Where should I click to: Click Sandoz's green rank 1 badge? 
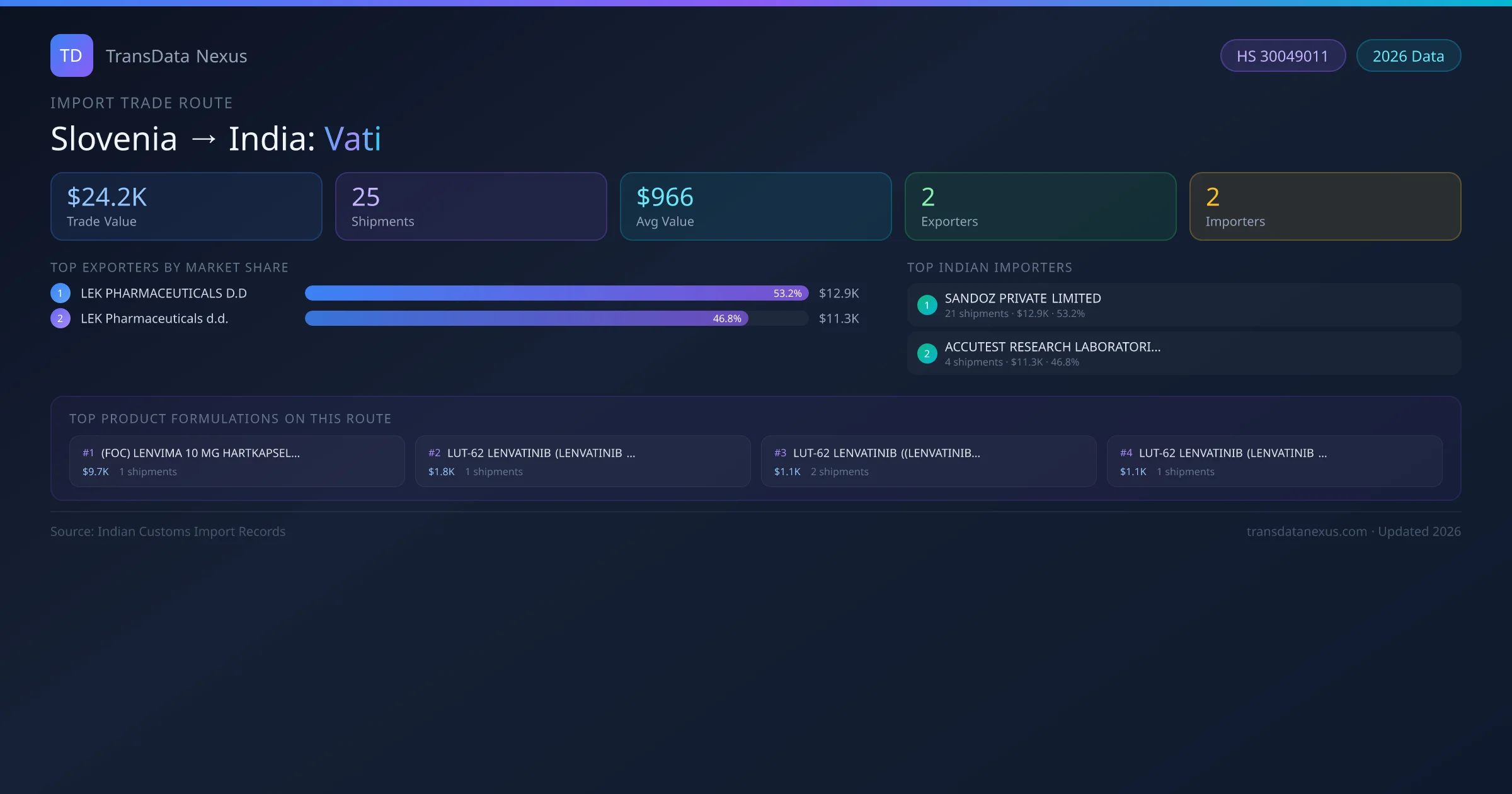coord(927,305)
